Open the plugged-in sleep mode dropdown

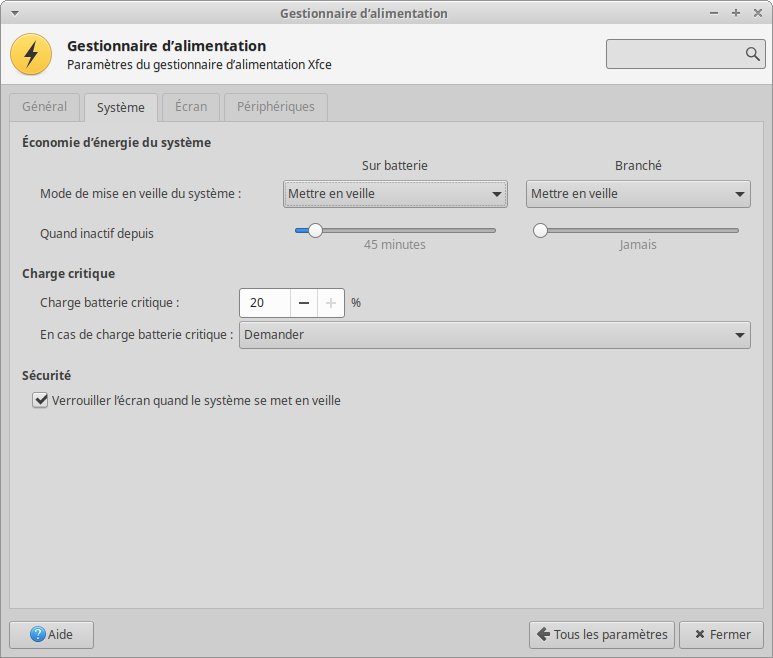pos(638,194)
